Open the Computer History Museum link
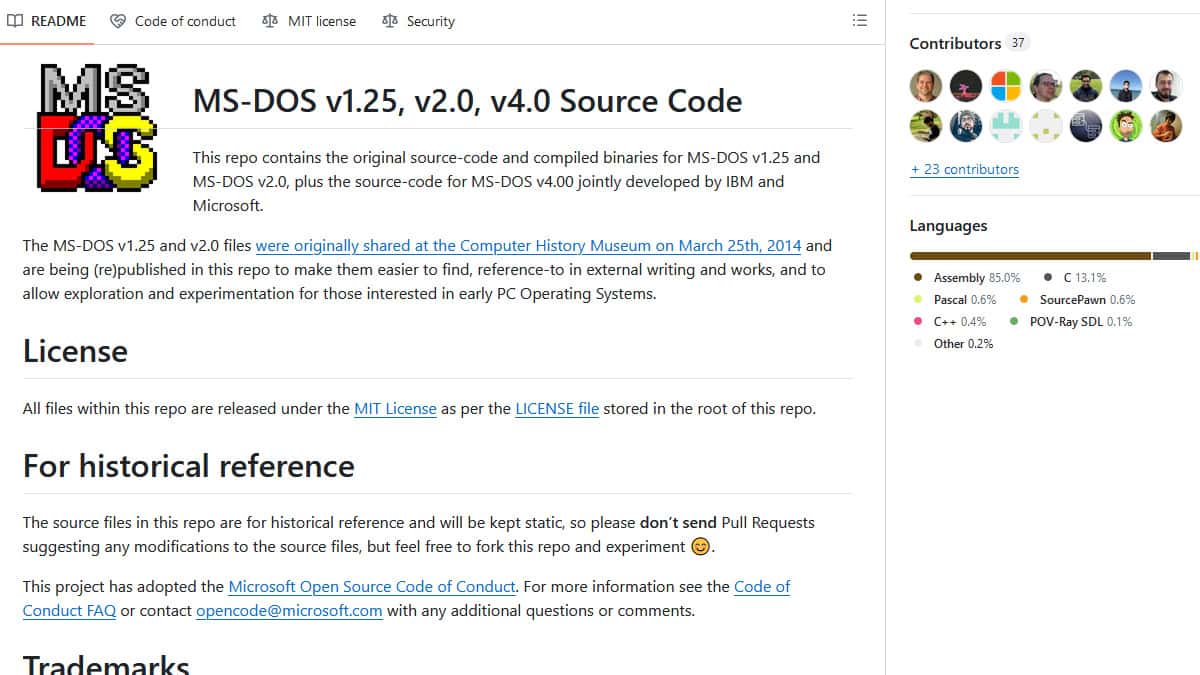Viewport: 1200px width, 675px height. point(529,245)
